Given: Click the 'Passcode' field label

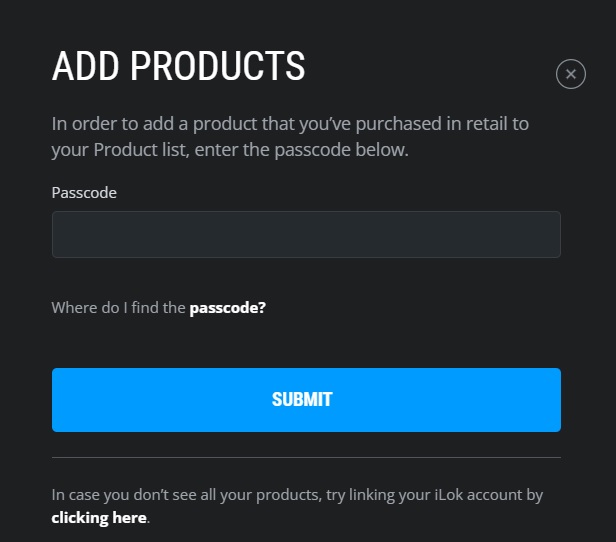Looking at the screenshot, I should pos(84,193).
